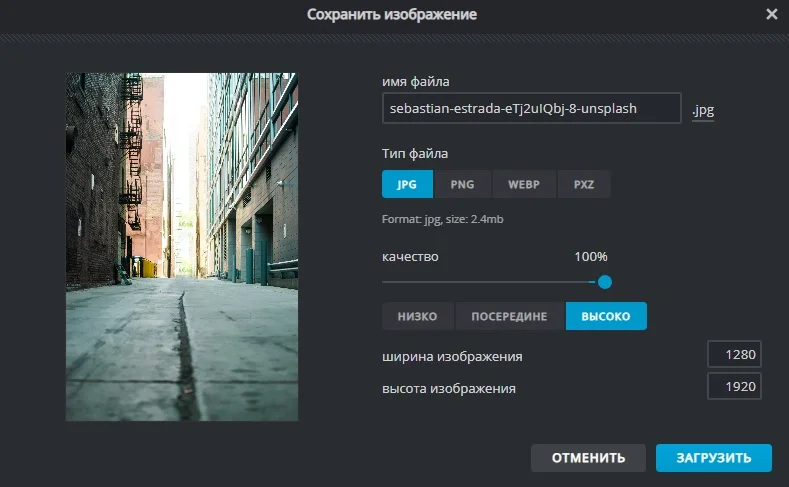789x487 pixels.
Task: Click the имя файла label
Action: [x=416, y=82]
